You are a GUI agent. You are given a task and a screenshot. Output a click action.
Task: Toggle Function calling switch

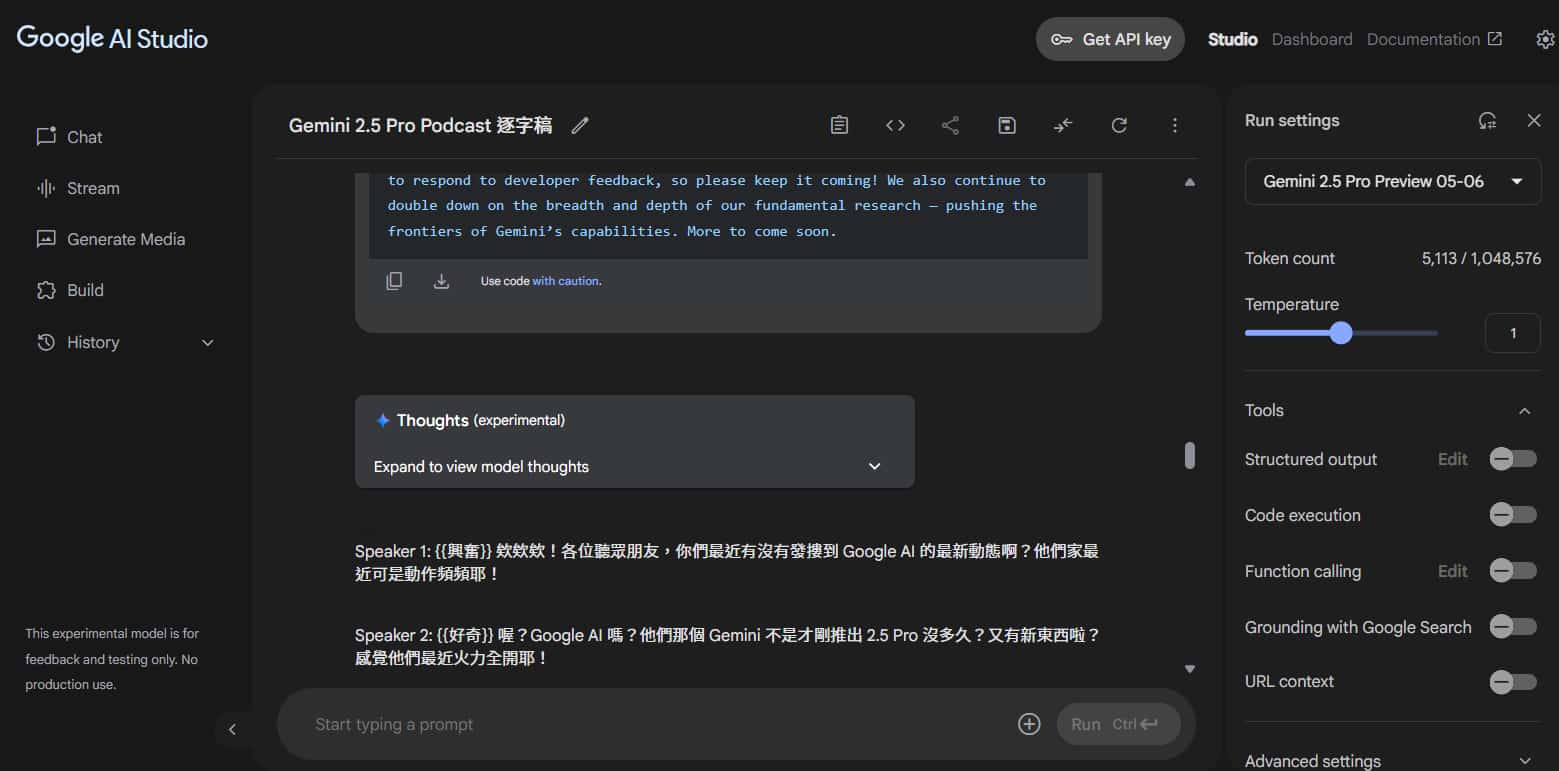coord(1513,571)
